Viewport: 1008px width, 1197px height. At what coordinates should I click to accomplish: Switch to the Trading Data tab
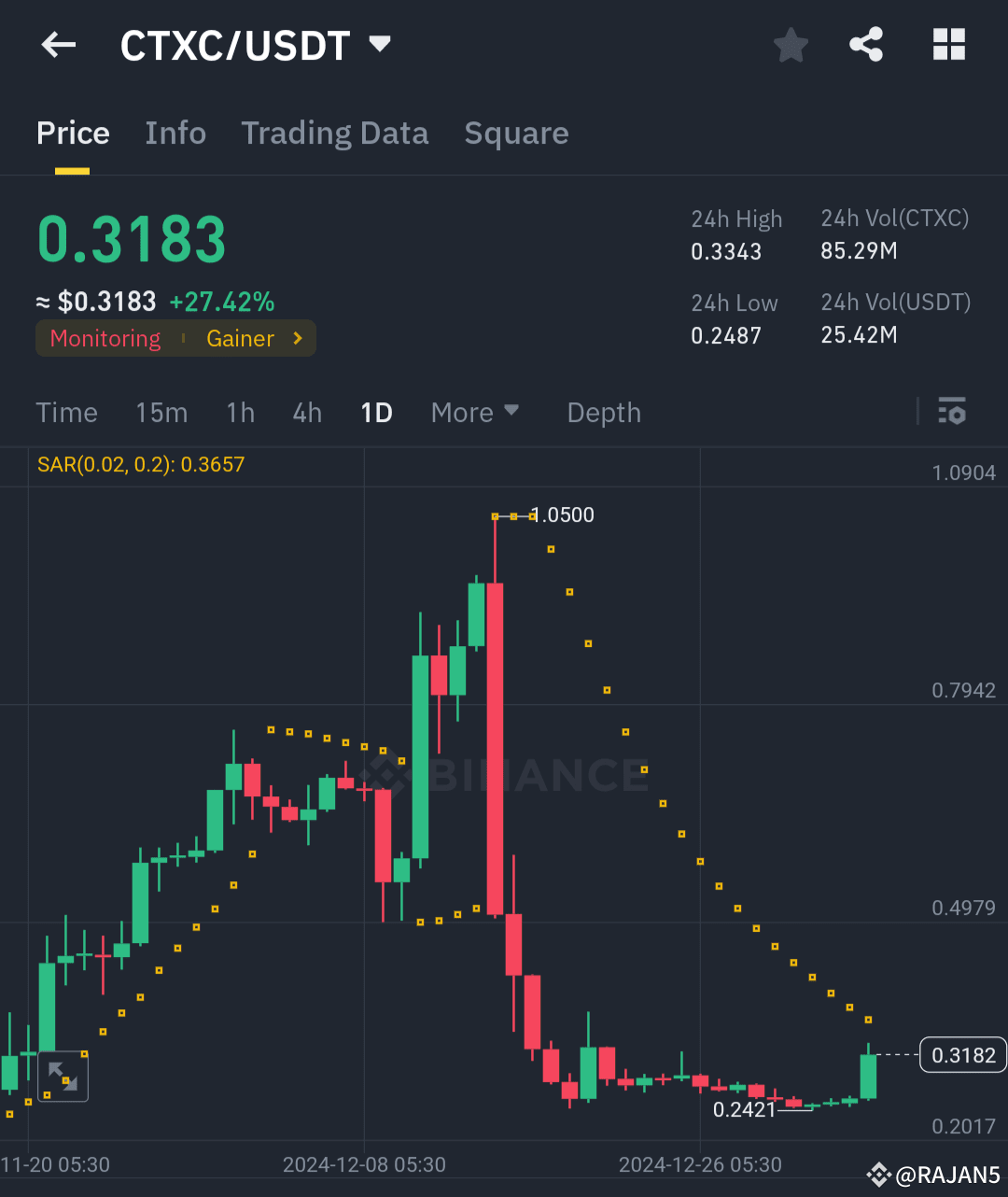tap(334, 133)
